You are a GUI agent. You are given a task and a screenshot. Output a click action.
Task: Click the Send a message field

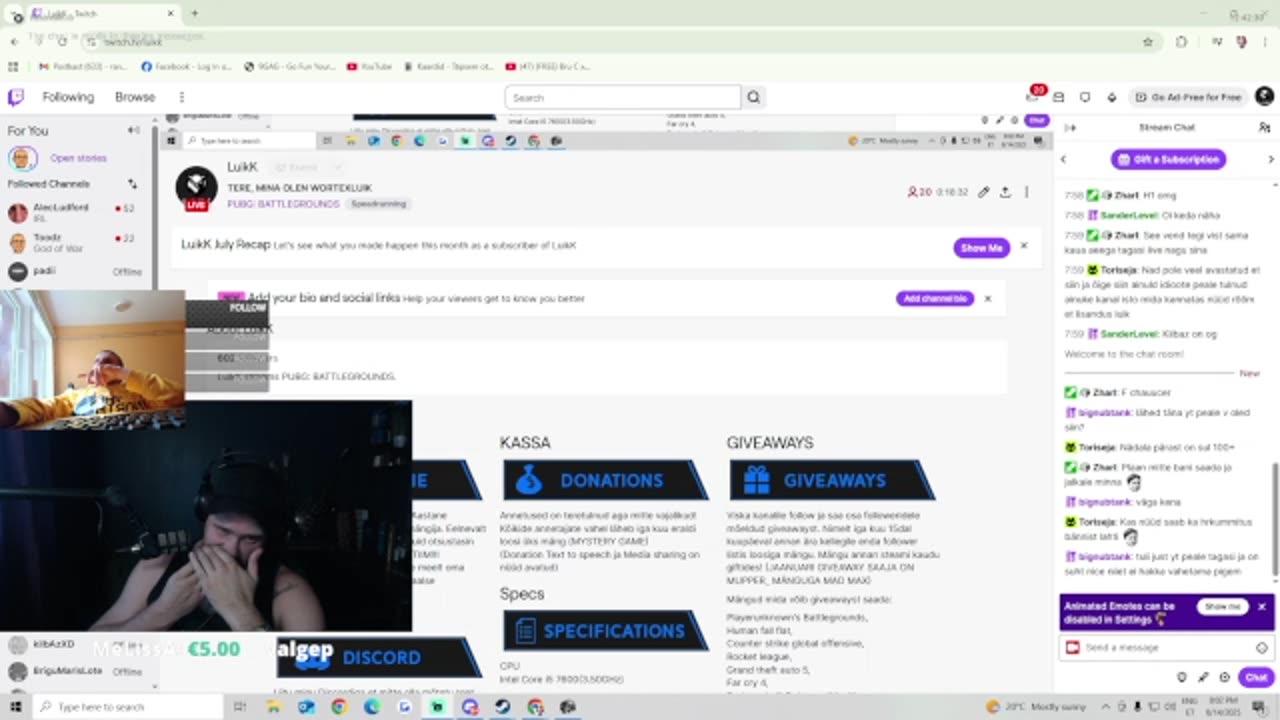1166,648
